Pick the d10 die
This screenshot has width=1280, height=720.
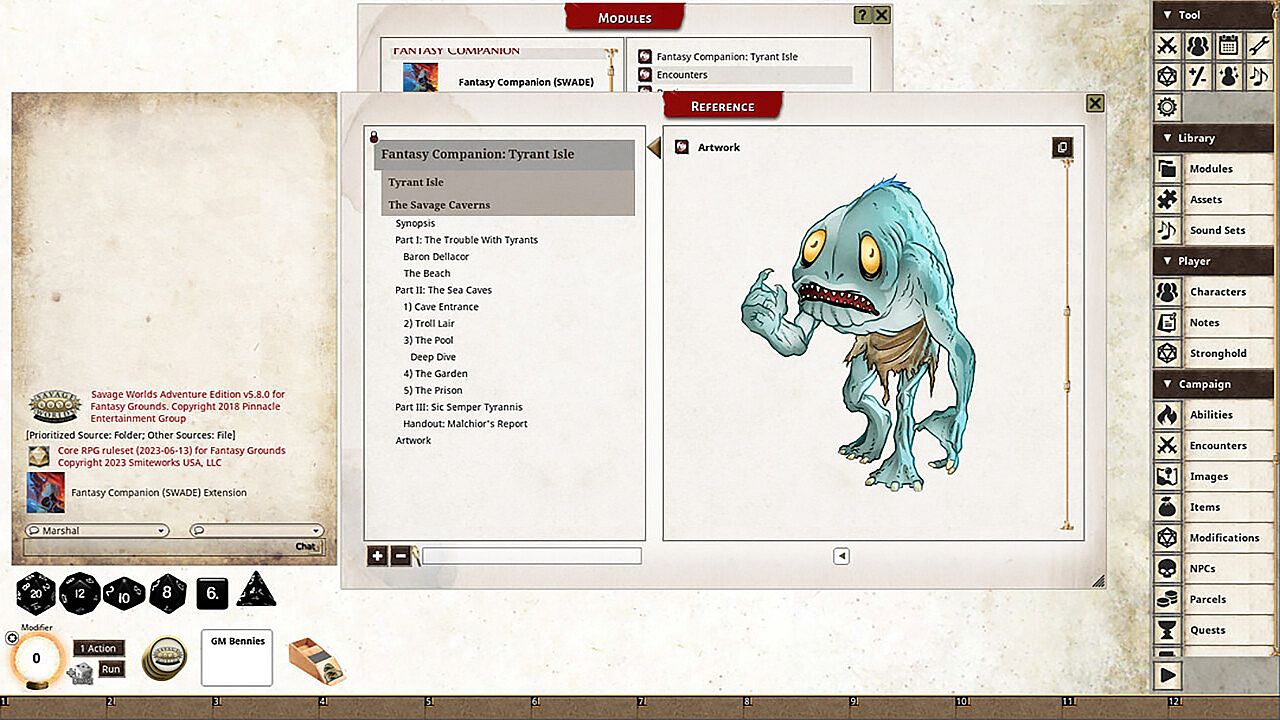point(124,593)
